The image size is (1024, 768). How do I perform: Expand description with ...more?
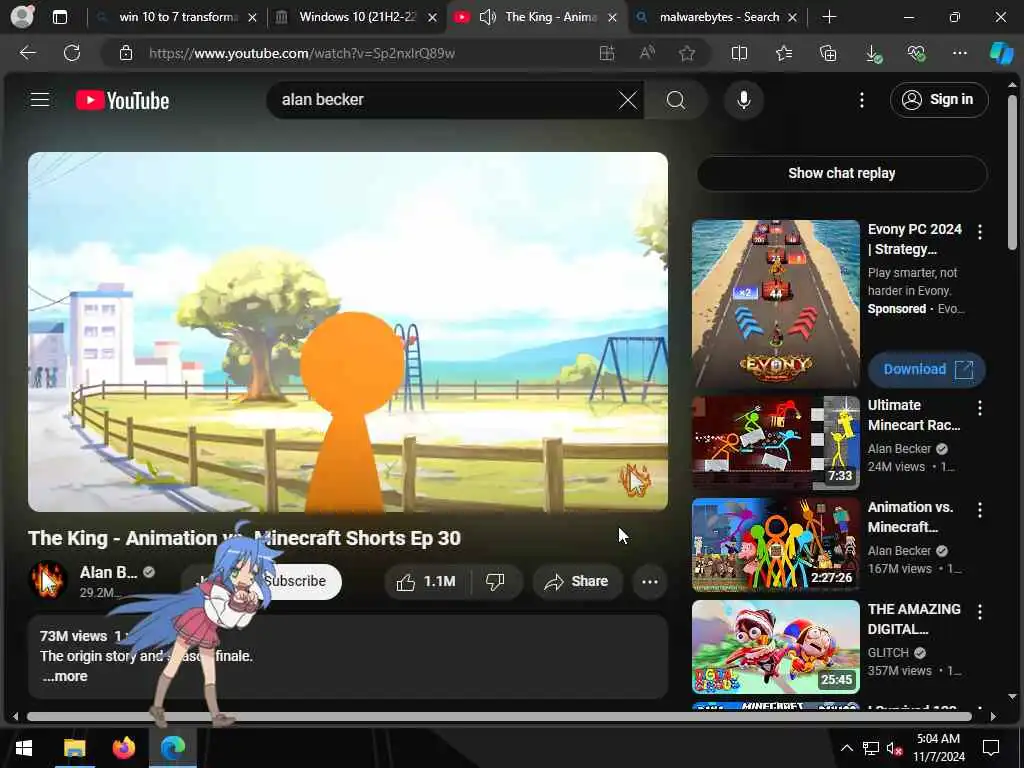click(65, 677)
